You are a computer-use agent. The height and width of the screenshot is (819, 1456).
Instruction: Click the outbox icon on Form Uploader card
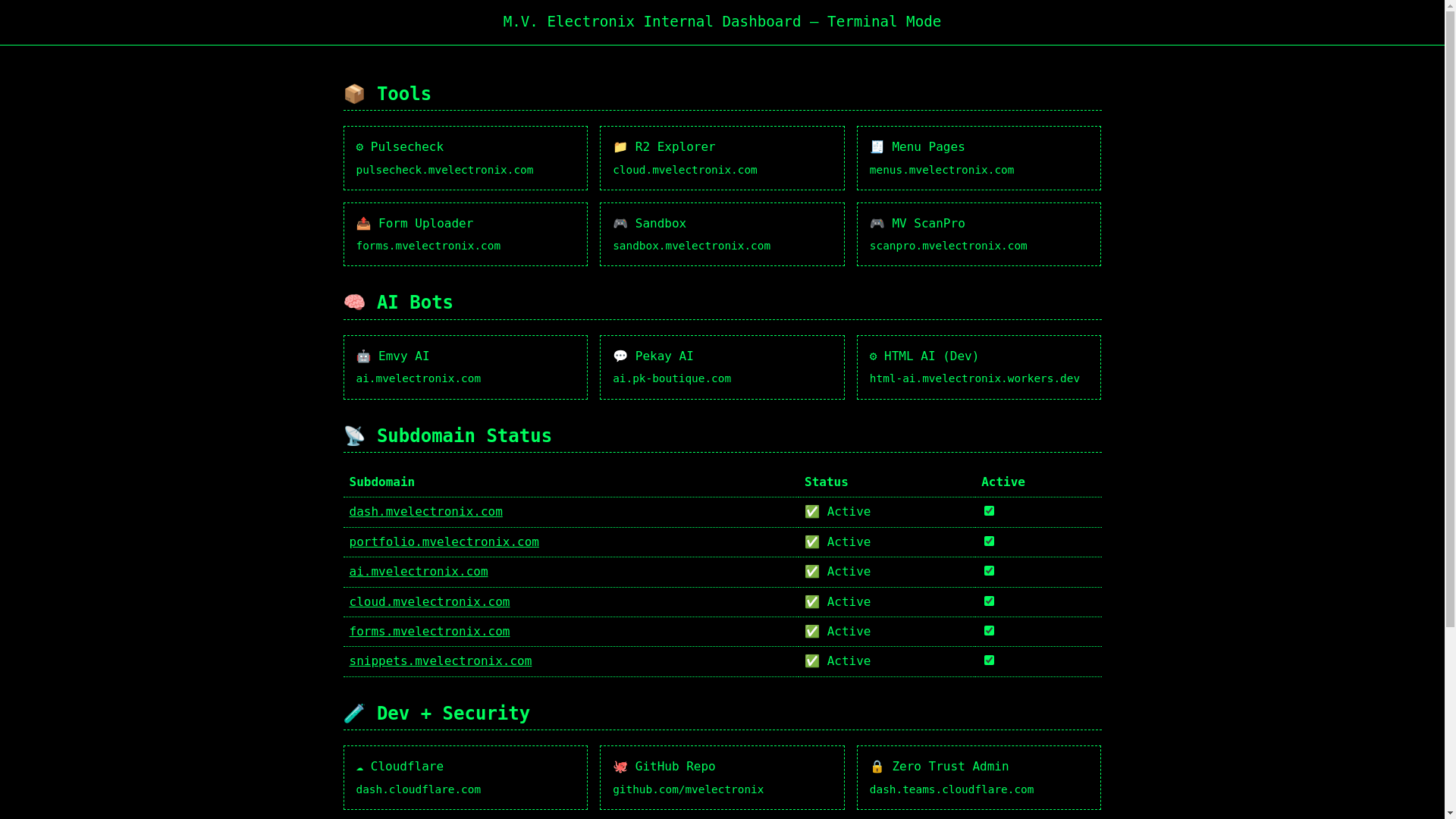363,224
